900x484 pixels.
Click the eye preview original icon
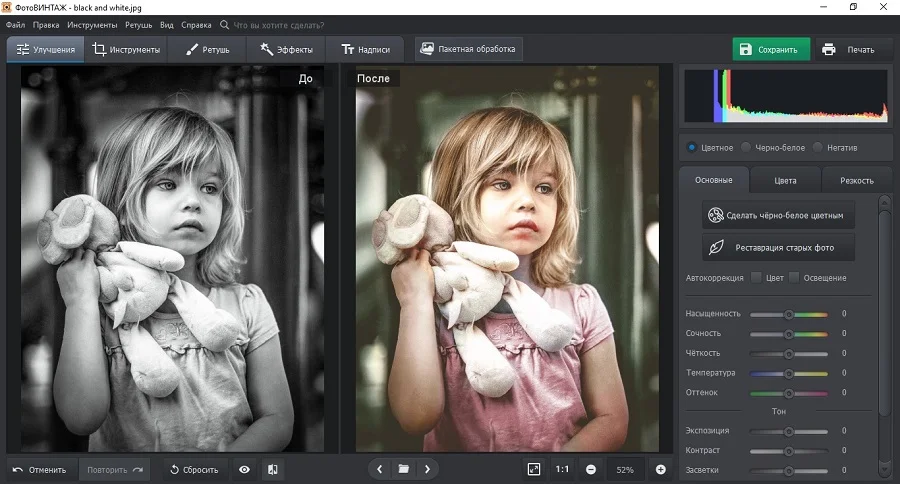[244, 469]
